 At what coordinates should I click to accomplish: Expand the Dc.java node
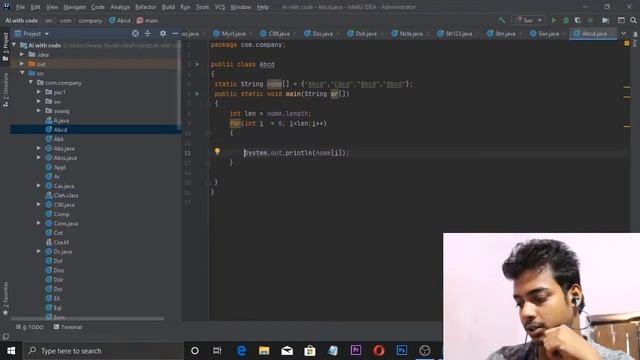[x=39, y=251]
